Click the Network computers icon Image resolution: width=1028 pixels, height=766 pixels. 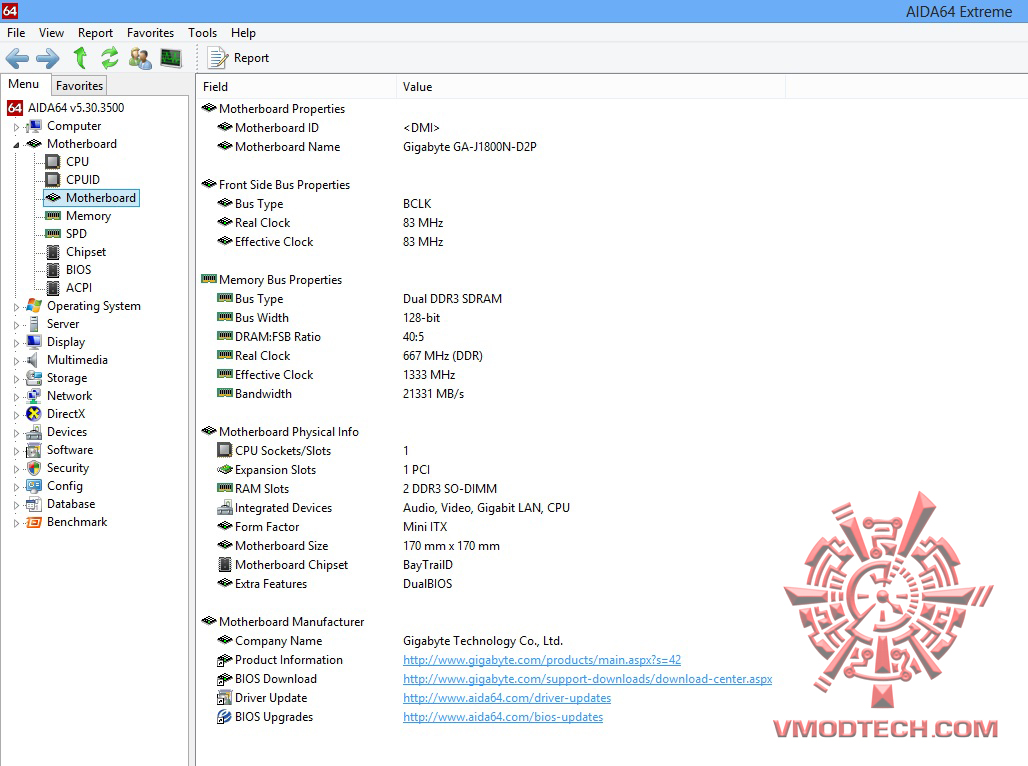tap(33, 395)
